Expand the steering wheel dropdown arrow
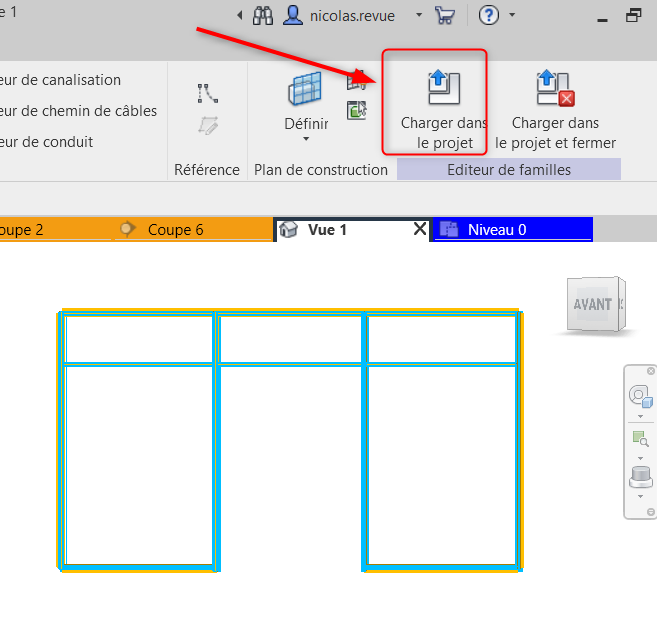This screenshot has width=657, height=620. click(640, 416)
